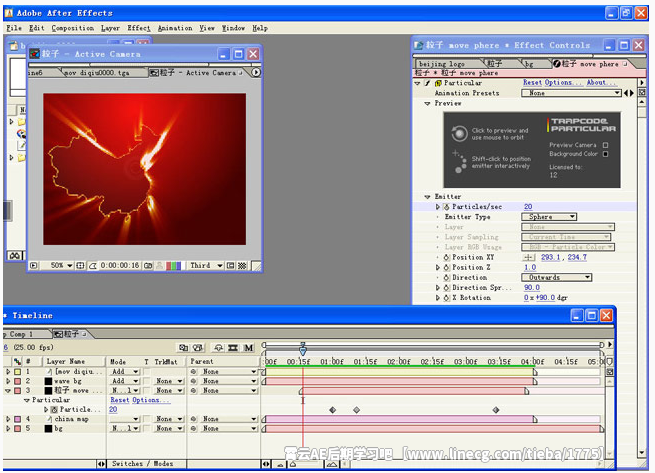655x473 pixels.
Task: Click the timeline current-time indicator handle
Action: [x=303, y=349]
